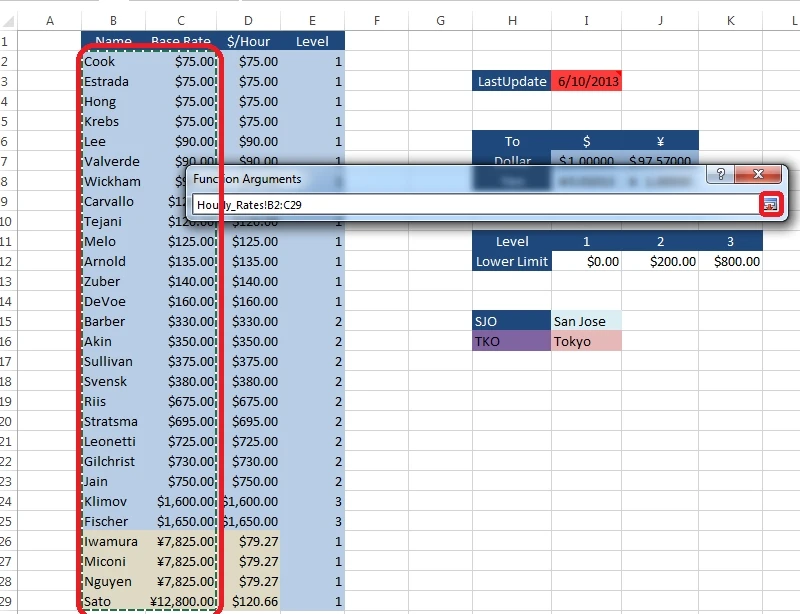Click the $800.00 lower limit cell
800x614 pixels.
click(732, 261)
